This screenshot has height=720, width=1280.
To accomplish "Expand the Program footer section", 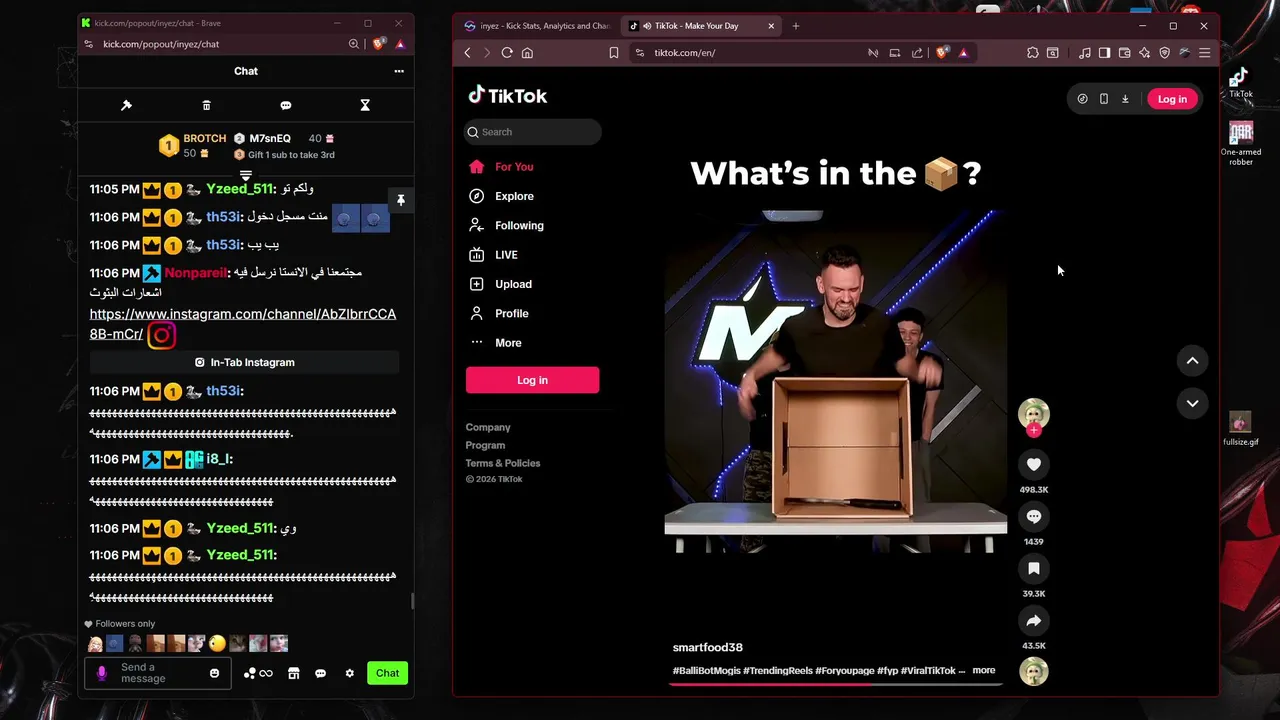I will click(x=485, y=445).
